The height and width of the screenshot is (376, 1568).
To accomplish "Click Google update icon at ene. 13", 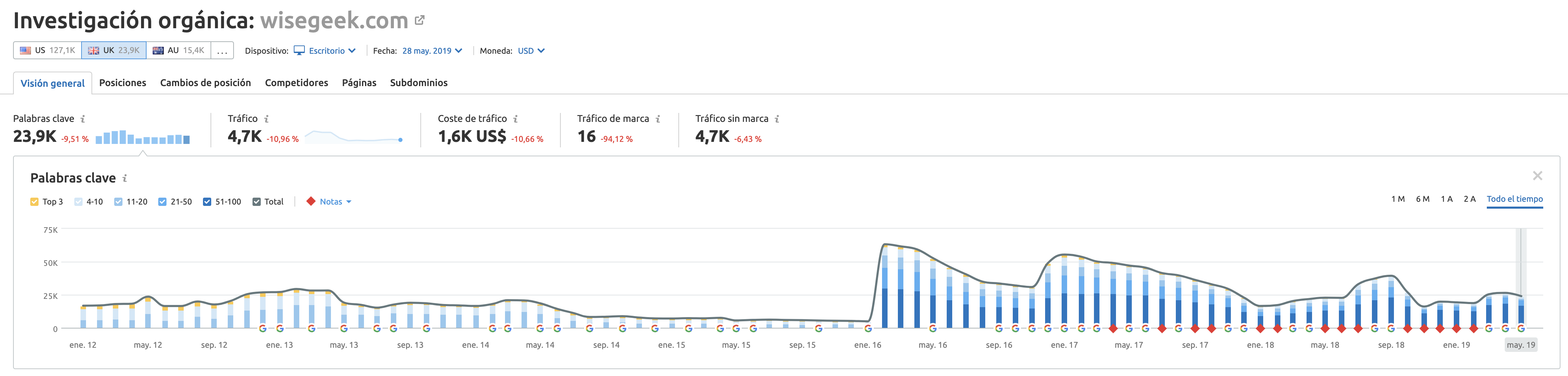I will coord(279,328).
